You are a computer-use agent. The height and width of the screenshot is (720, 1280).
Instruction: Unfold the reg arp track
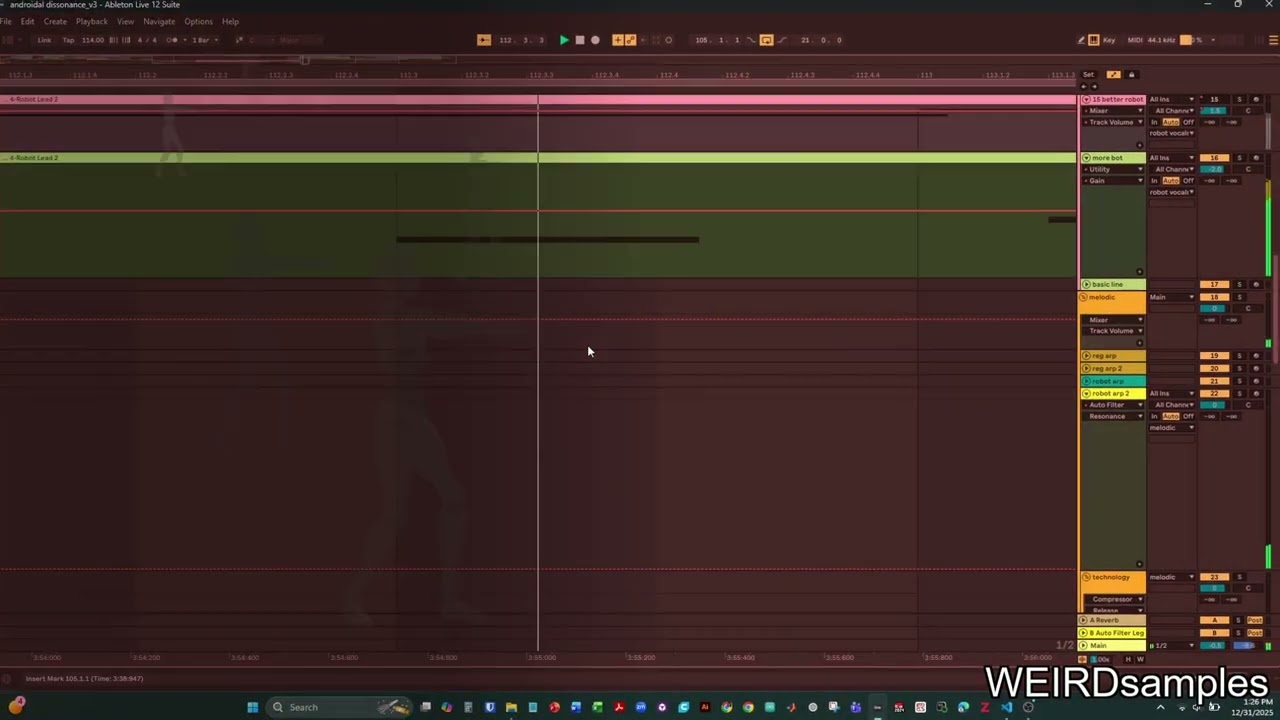(1086, 356)
